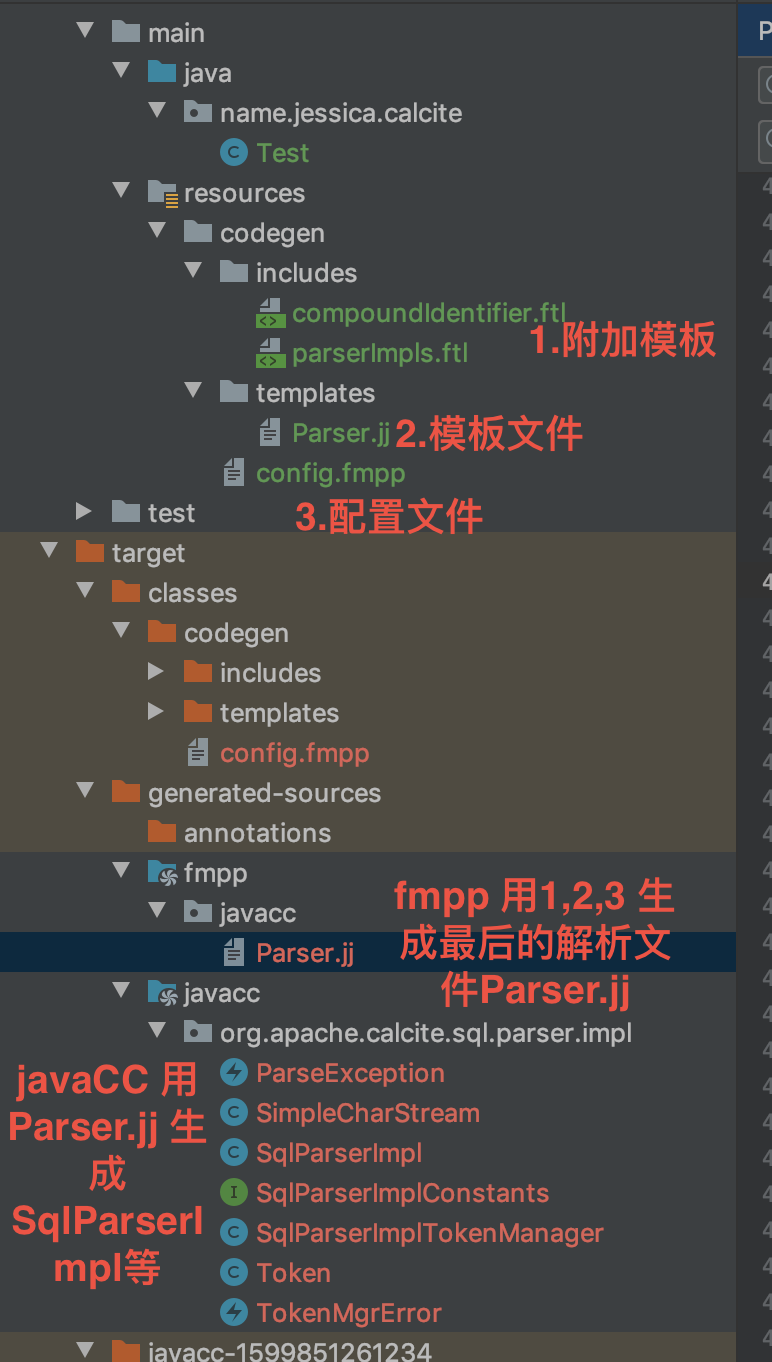Collapse the main folder
This screenshot has height=1362, width=772.
pos(85,31)
